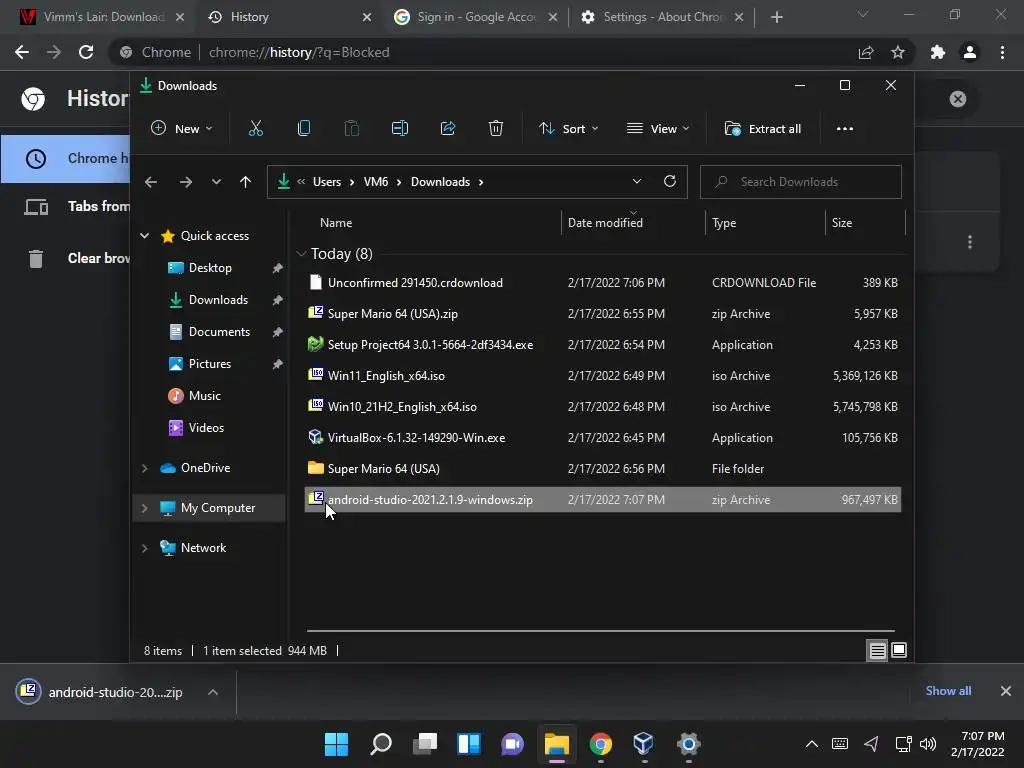Sort by the Type column header
This screenshot has height=768, width=1024.
click(x=724, y=223)
